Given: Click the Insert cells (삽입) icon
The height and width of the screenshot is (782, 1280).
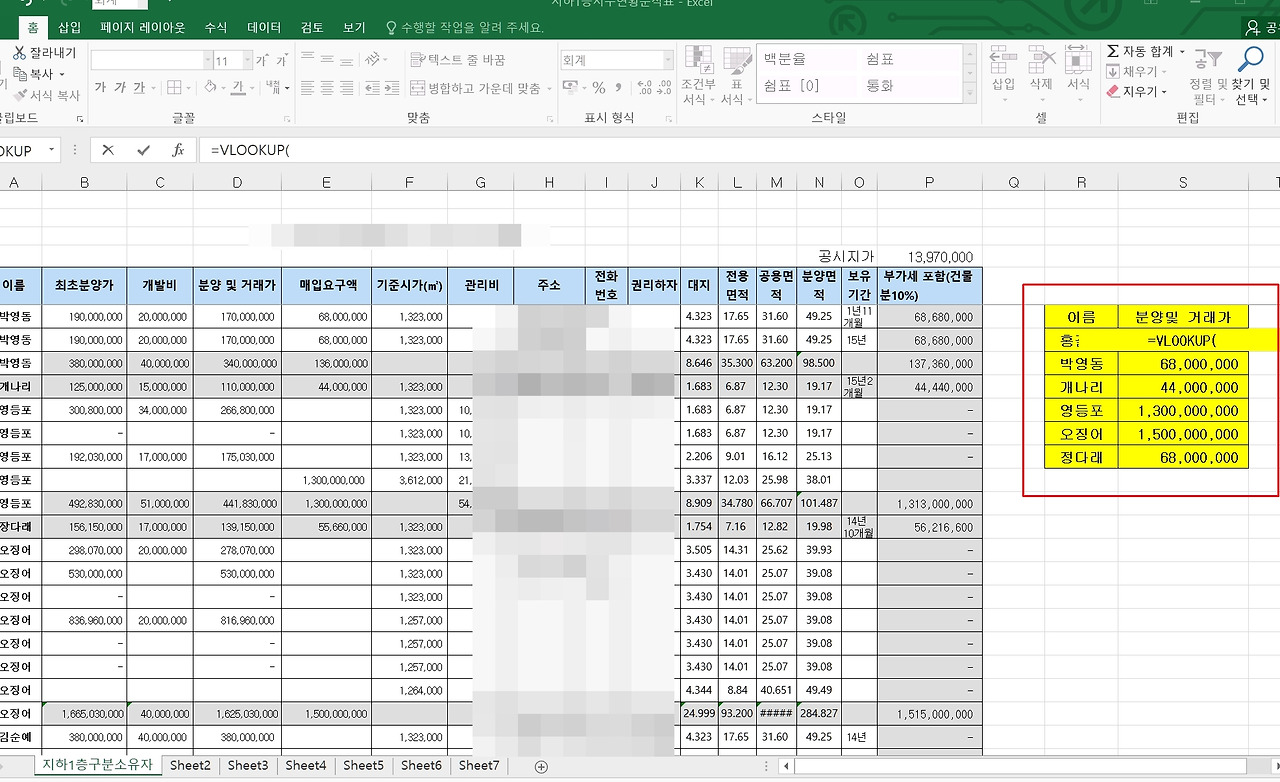Looking at the screenshot, I should [x=1003, y=62].
